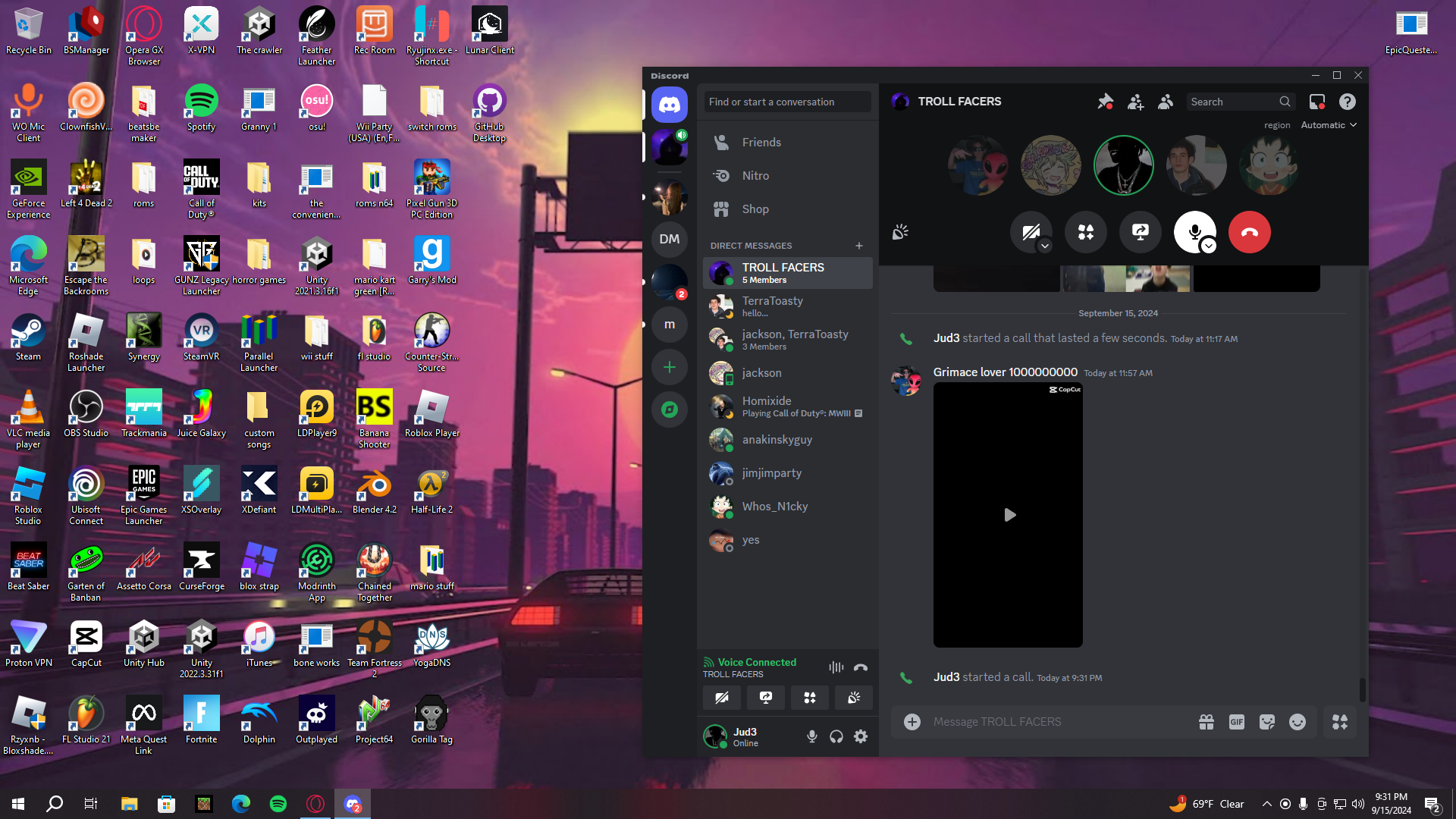The image size is (1456, 819).
Task: Go to the Nitro page
Action: pos(755,176)
